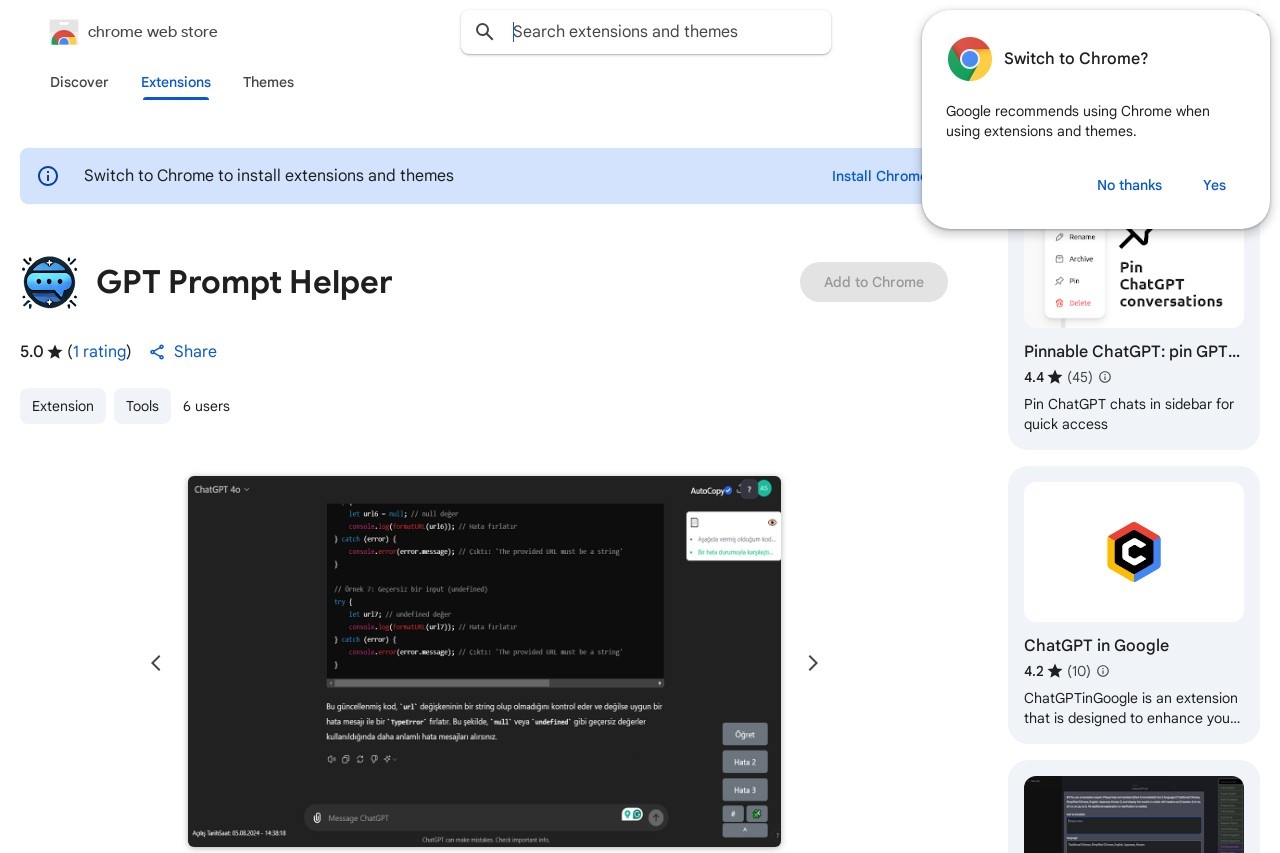
Task: Open the Discover tab
Action: coord(79,82)
